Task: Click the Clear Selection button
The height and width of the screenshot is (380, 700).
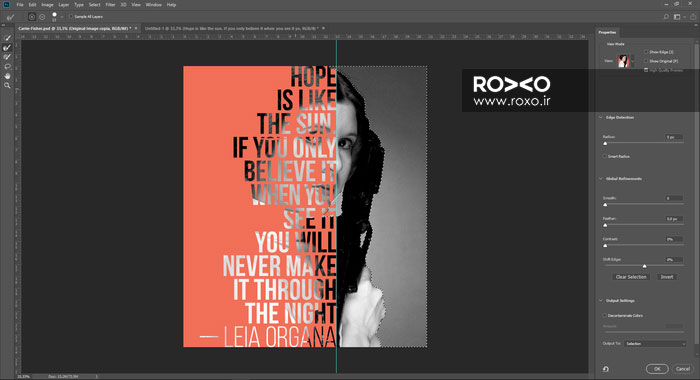Action: point(631,277)
